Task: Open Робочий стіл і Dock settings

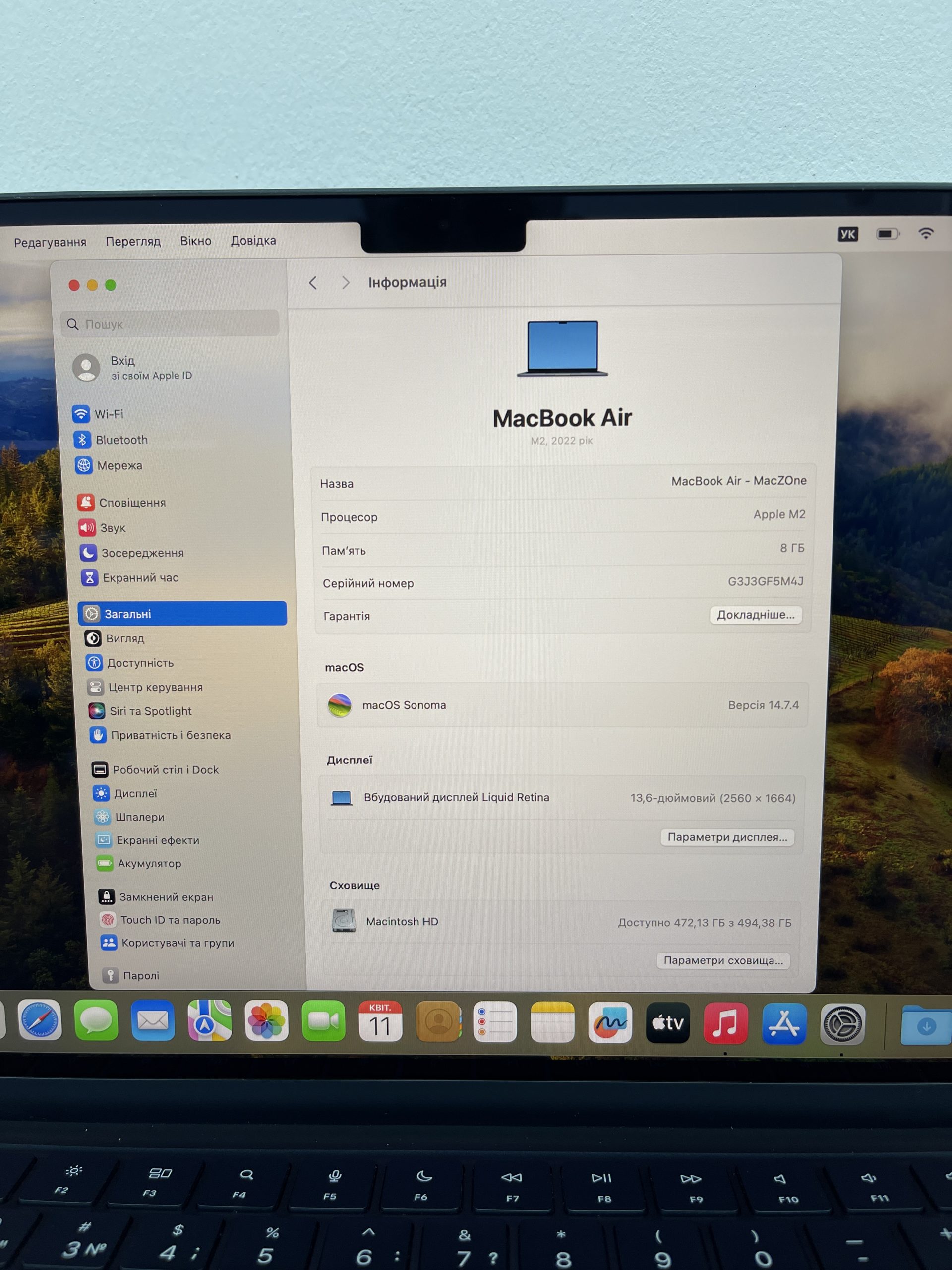Action: click(x=155, y=770)
